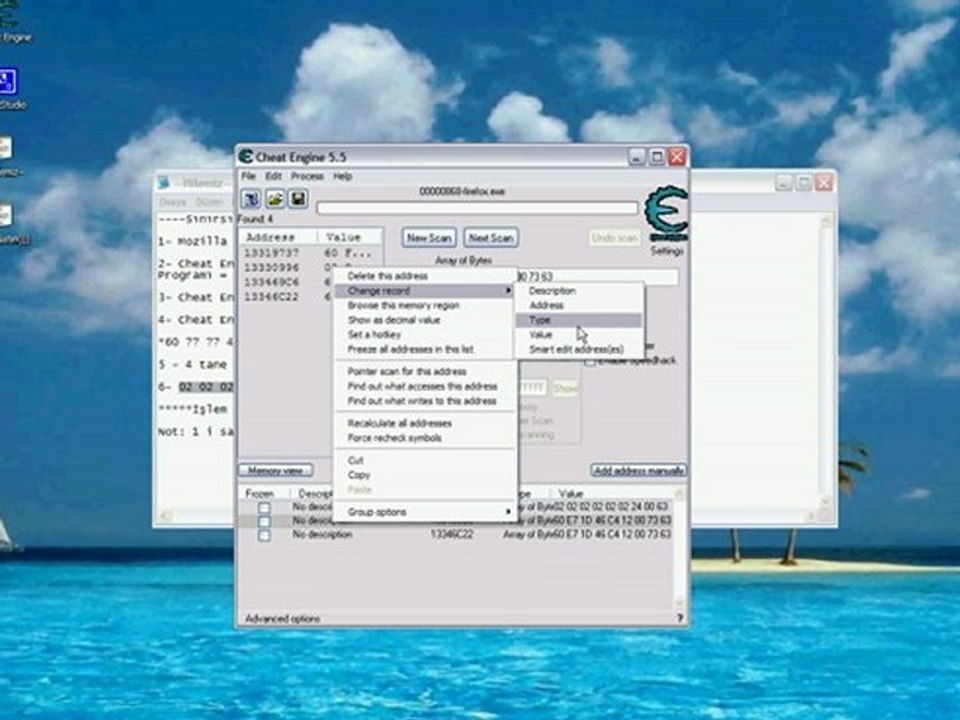960x720 pixels.
Task: Toggle Frozen checkbox for first address row
Action: tap(264, 508)
